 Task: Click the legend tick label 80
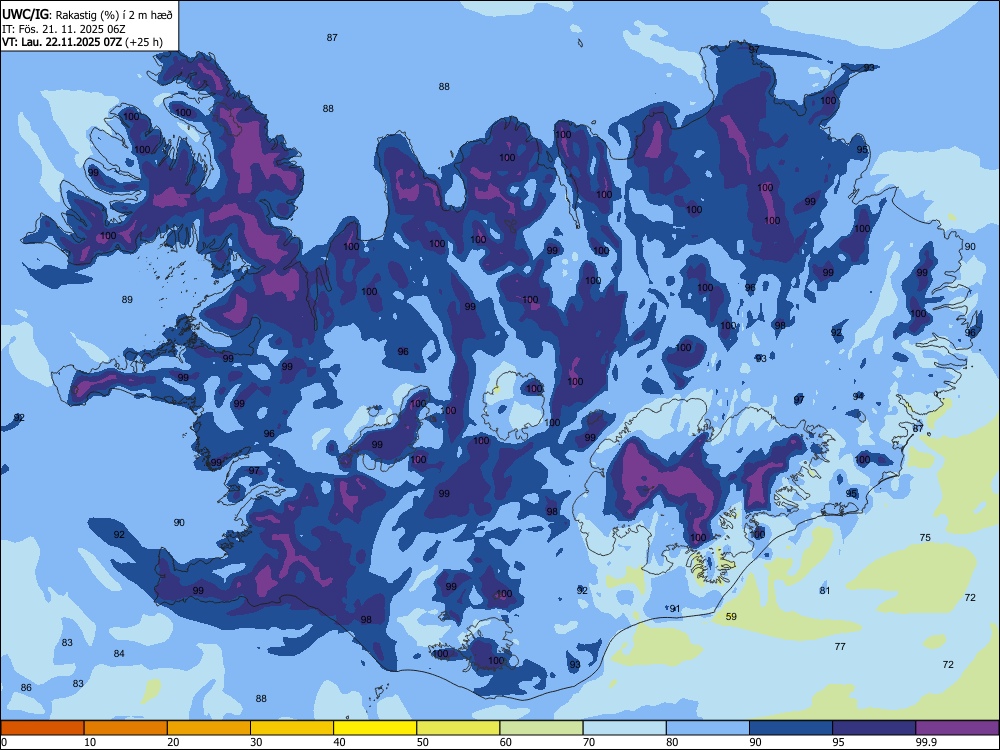coord(673,742)
